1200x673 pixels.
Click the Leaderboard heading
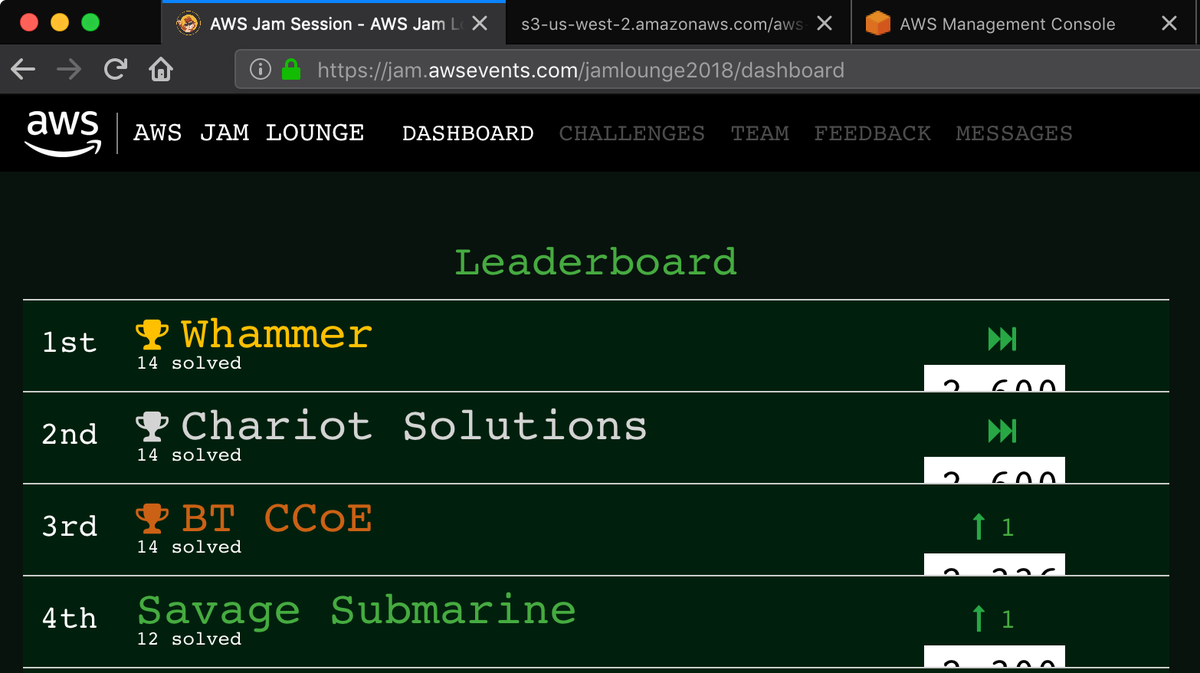(596, 262)
